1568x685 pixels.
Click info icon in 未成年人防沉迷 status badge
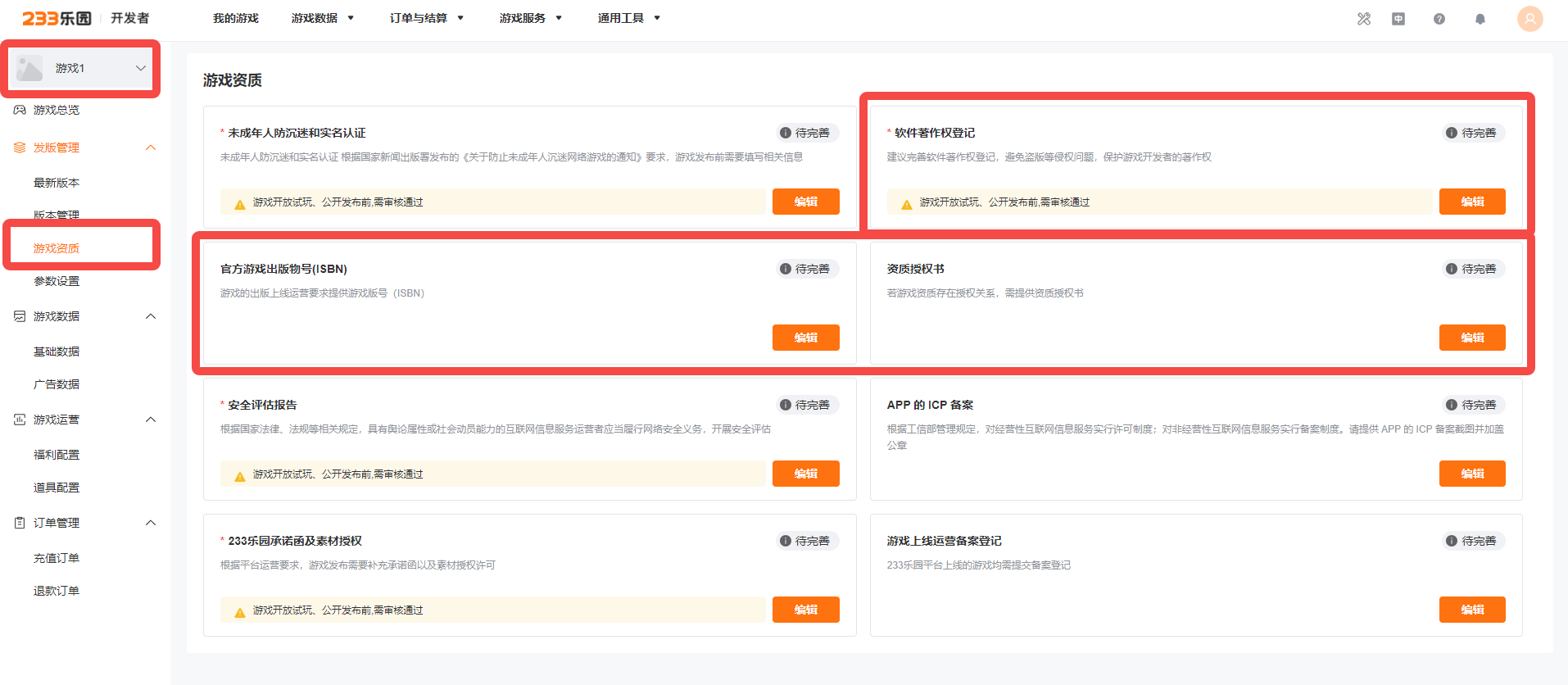pyautogui.click(x=786, y=133)
